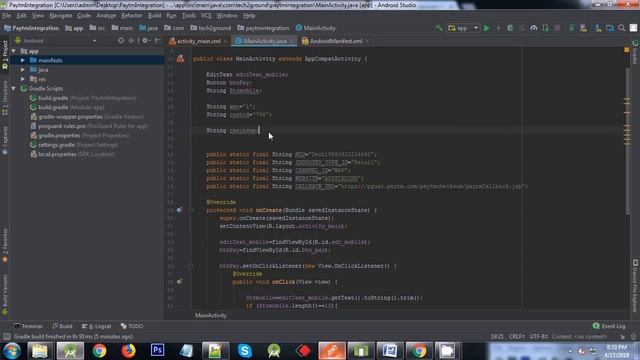Open build.gradle (Module: app) file
This screenshot has width=640, height=360.
pyautogui.click(x=67, y=107)
